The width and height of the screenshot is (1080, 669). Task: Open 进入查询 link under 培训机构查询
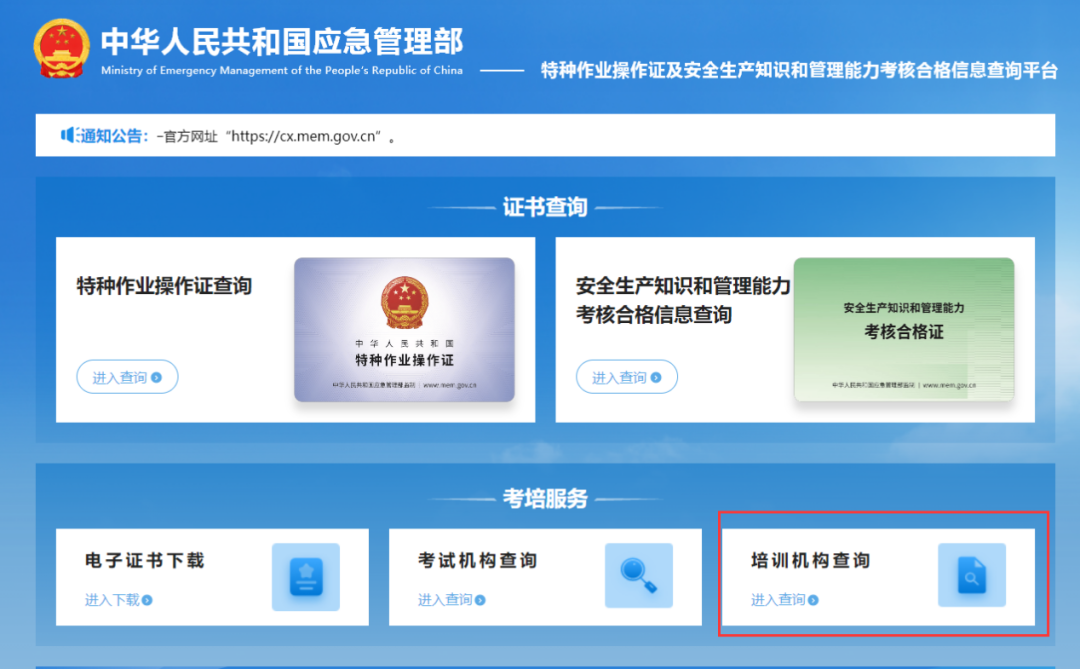(x=778, y=600)
